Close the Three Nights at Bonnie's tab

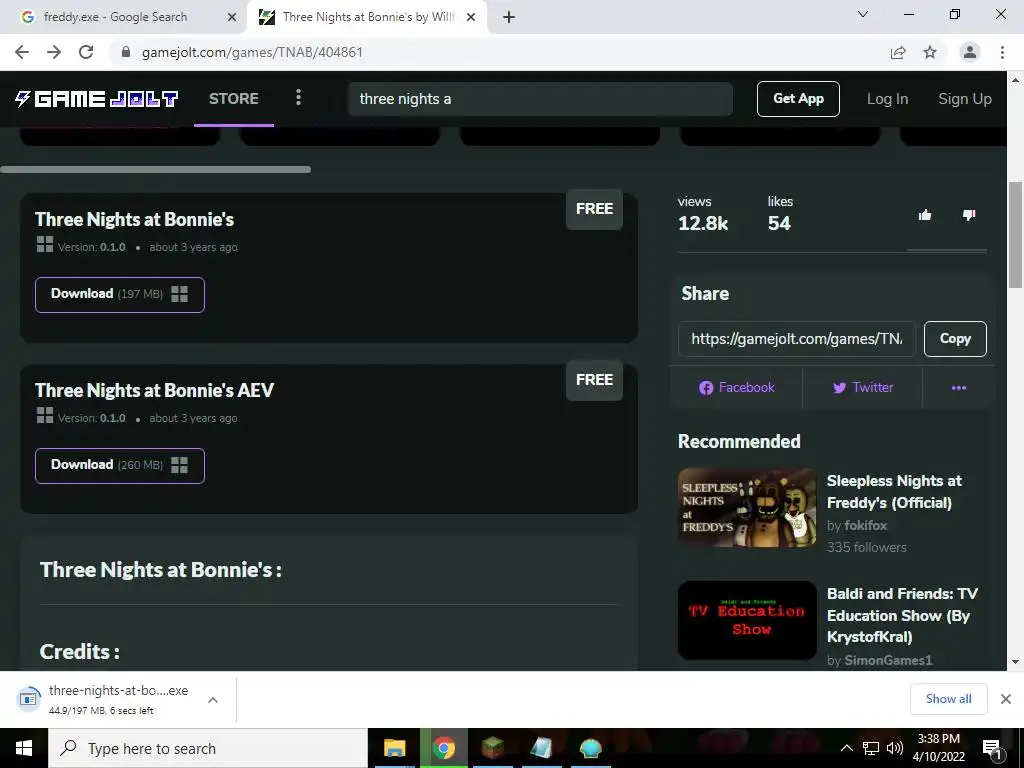[471, 18]
